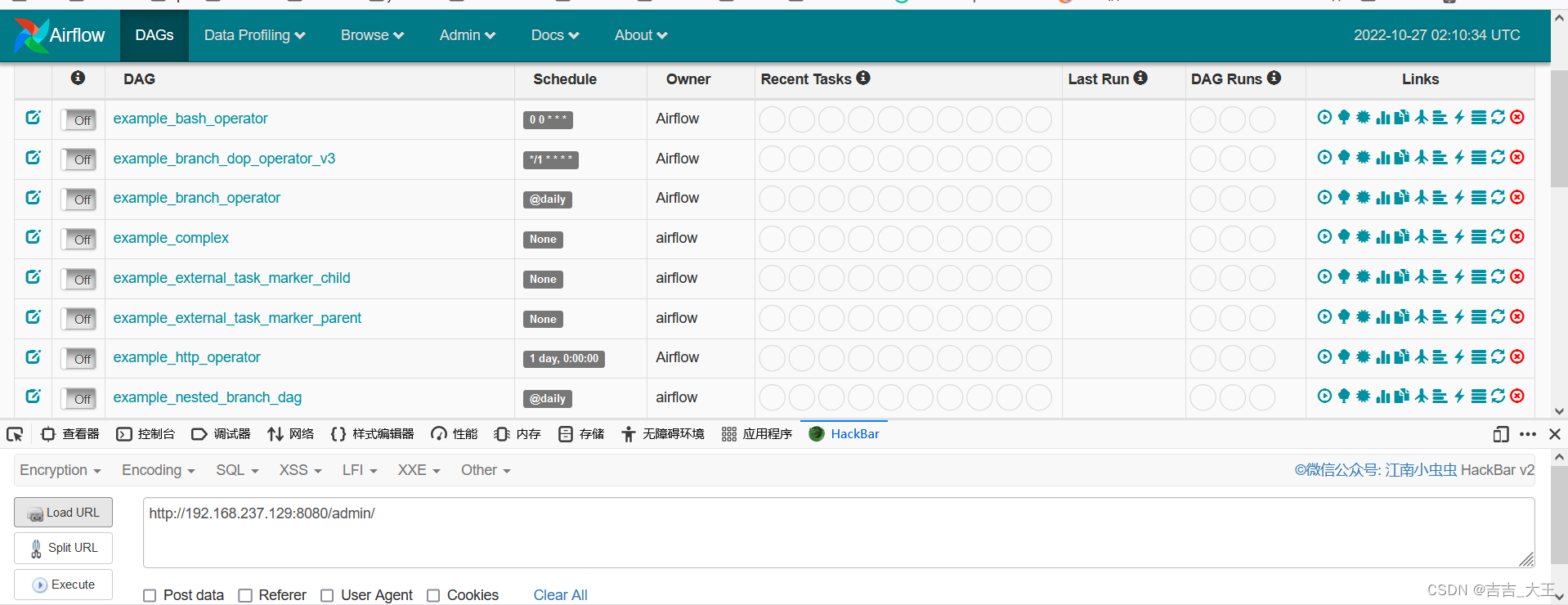1568x605 pixels.
Task: Activate the devtools element picker icon
Action: pos(15,434)
